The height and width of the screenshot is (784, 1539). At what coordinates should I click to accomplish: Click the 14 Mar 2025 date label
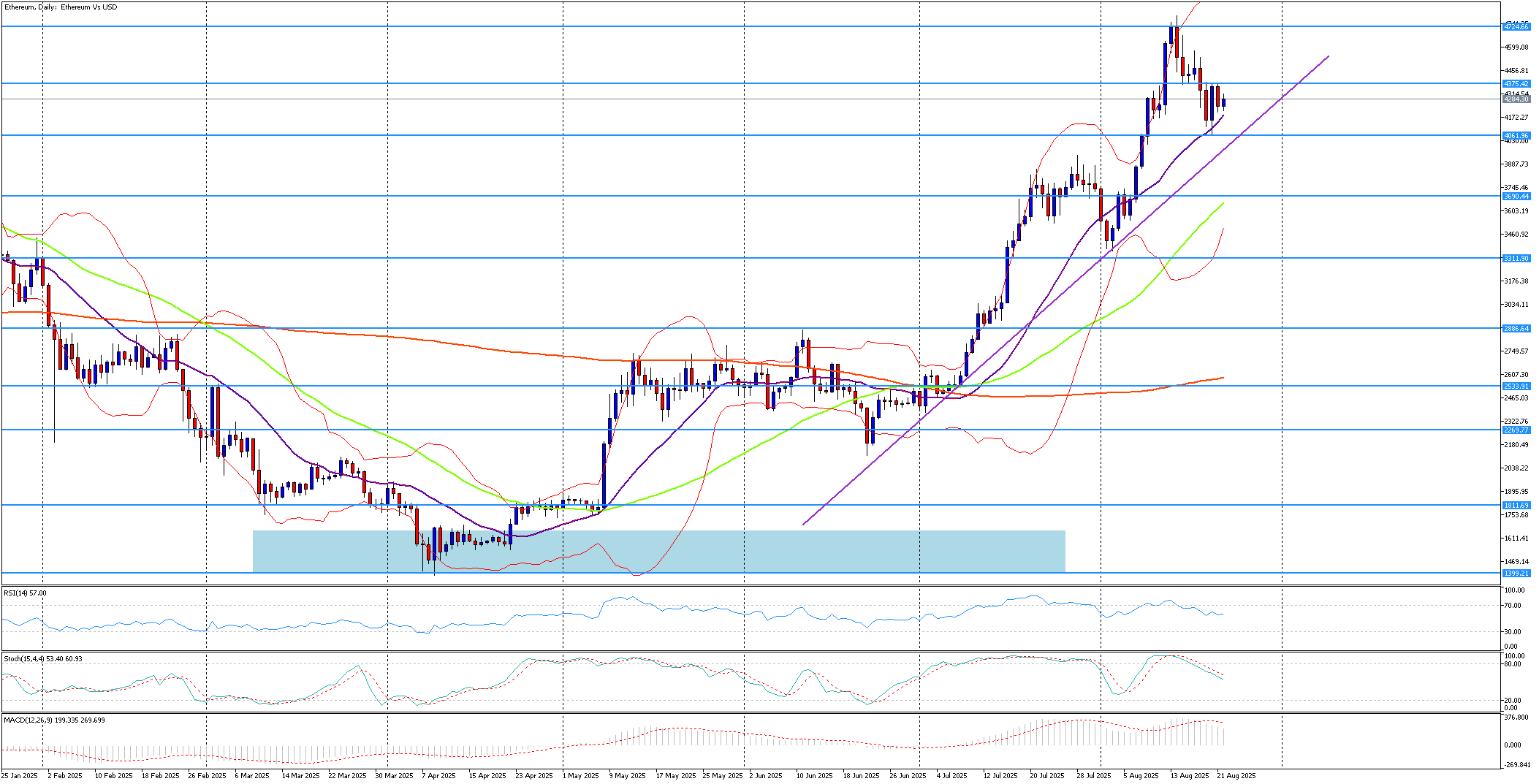(301, 776)
